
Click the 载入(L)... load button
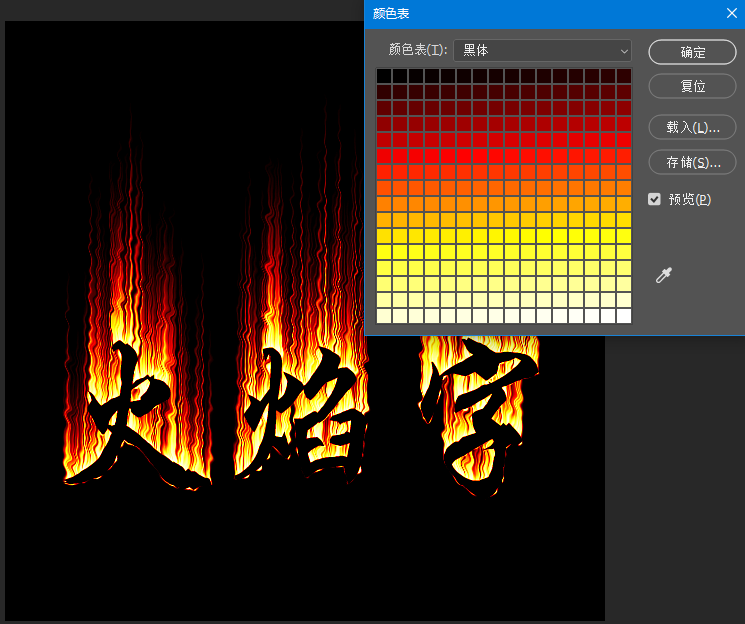click(x=692, y=127)
